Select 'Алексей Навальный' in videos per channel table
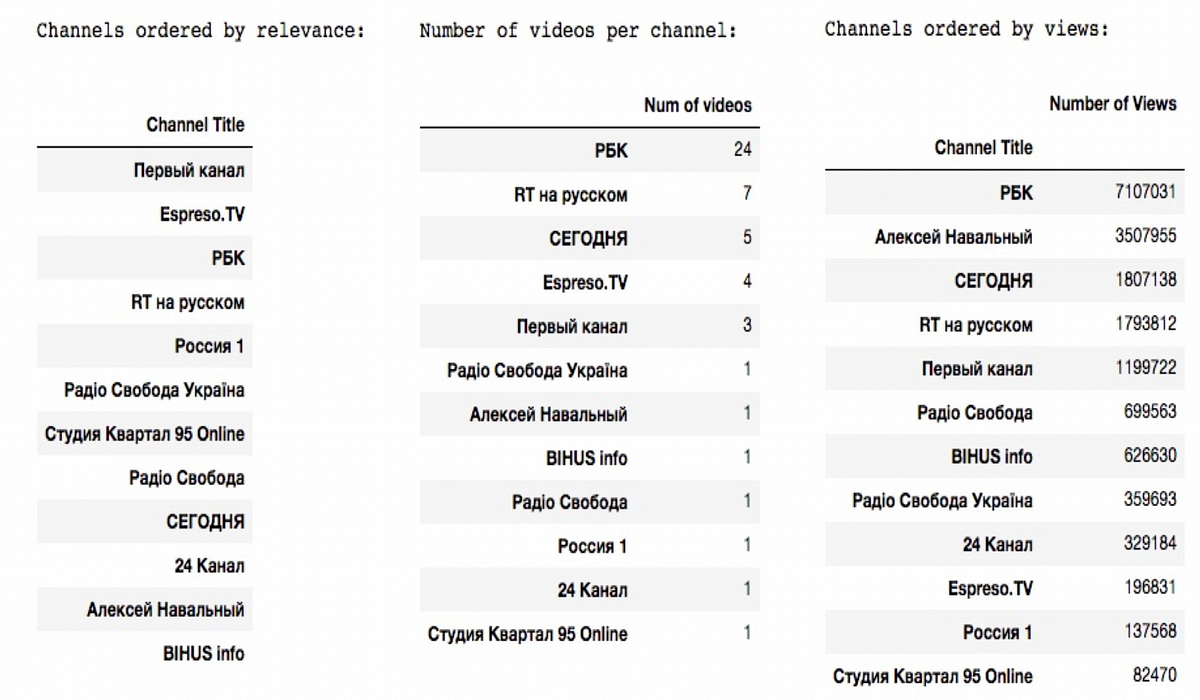The image size is (1200, 700). tap(549, 414)
